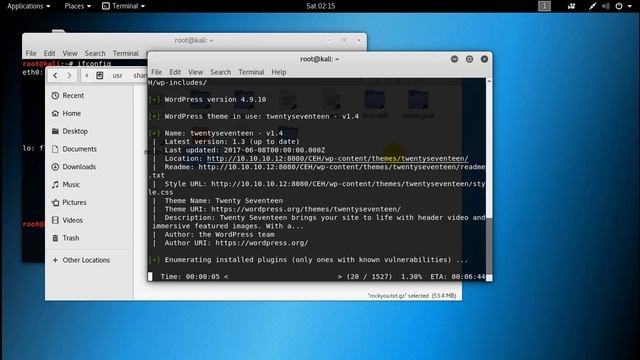Click the rockyou.txt.gz selected status text

click(x=412, y=296)
